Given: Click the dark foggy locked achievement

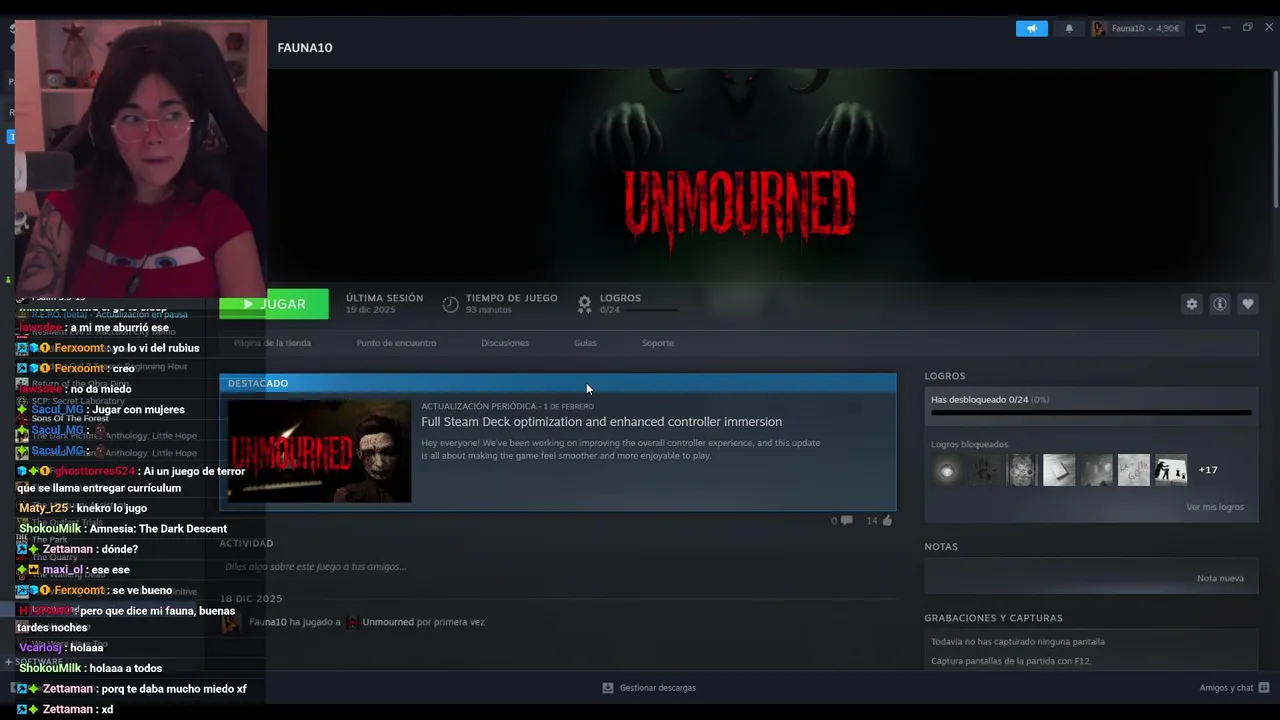Looking at the screenshot, I should (1096, 470).
